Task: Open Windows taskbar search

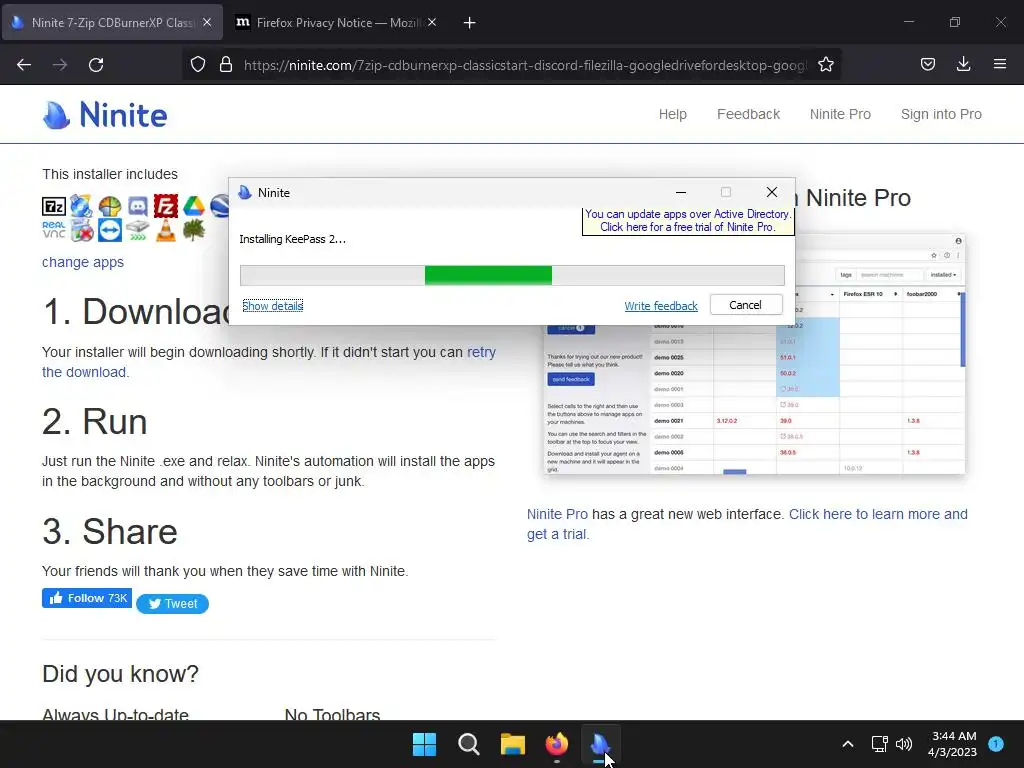Action: pyautogui.click(x=469, y=744)
